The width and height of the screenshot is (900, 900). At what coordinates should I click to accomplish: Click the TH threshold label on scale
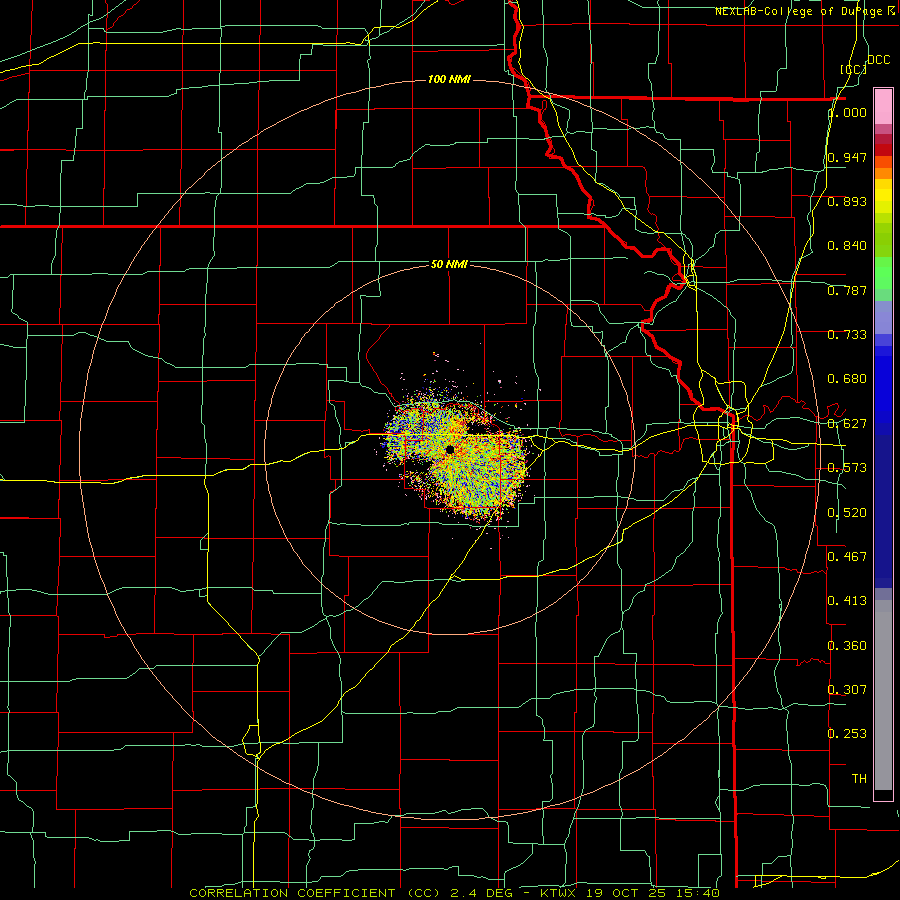point(859,779)
